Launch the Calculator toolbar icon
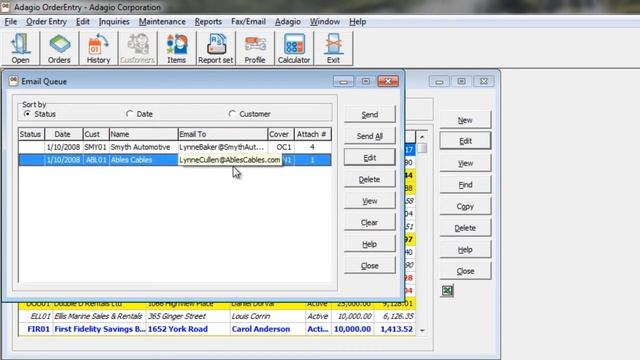Viewport: 640px width, 360px height. coord(294,49)
